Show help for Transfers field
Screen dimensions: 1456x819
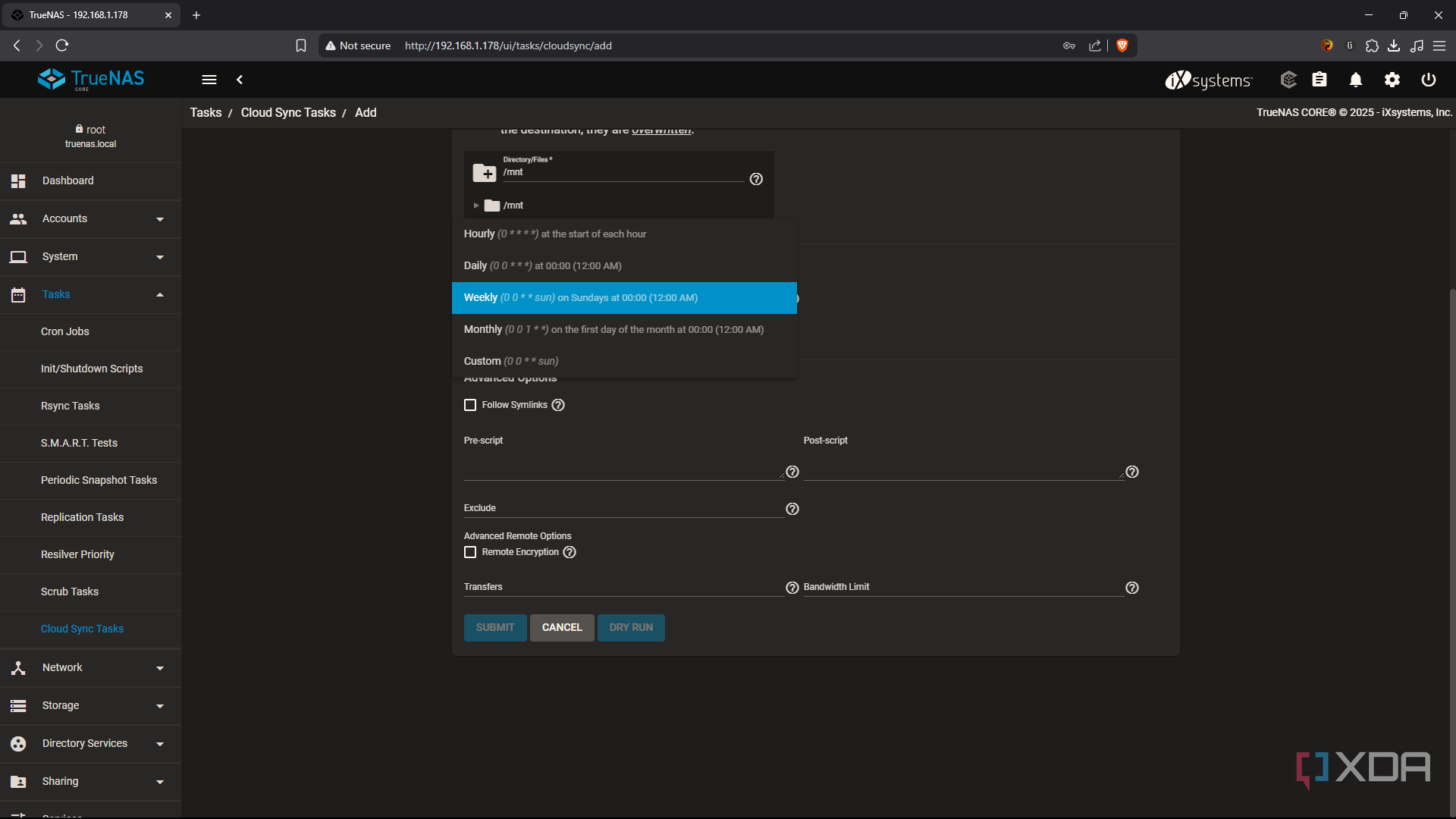[792, 588]
